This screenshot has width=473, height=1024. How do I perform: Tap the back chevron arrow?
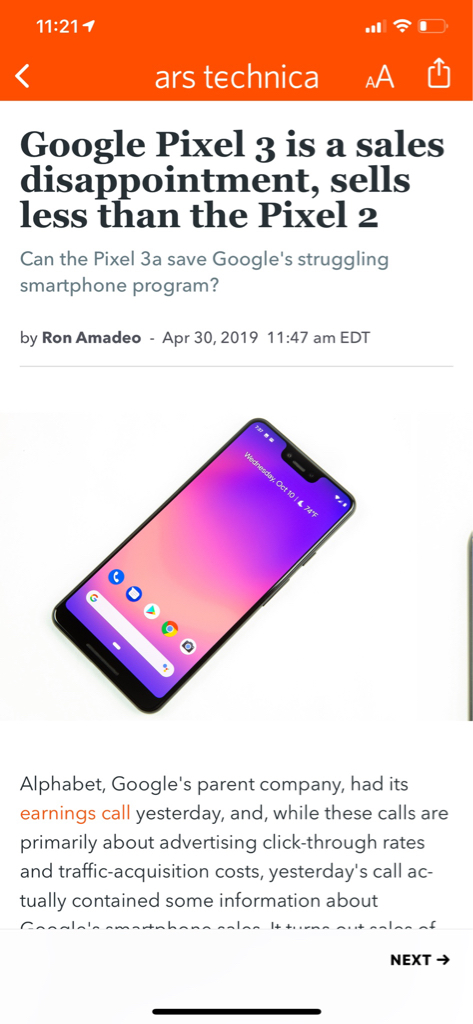tap(23, 76)
